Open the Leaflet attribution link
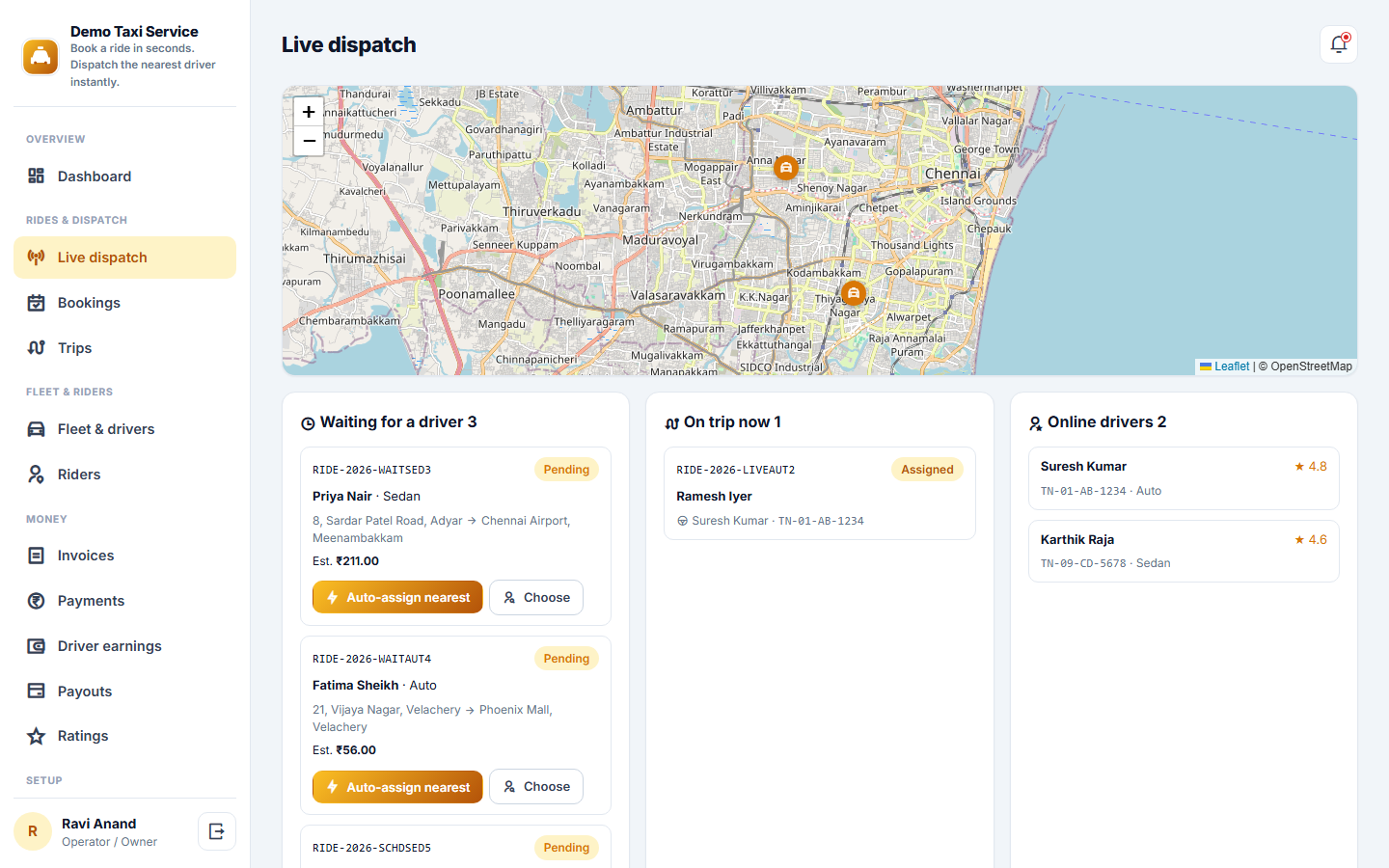The image size is (1389, 868). (1225, 366)
